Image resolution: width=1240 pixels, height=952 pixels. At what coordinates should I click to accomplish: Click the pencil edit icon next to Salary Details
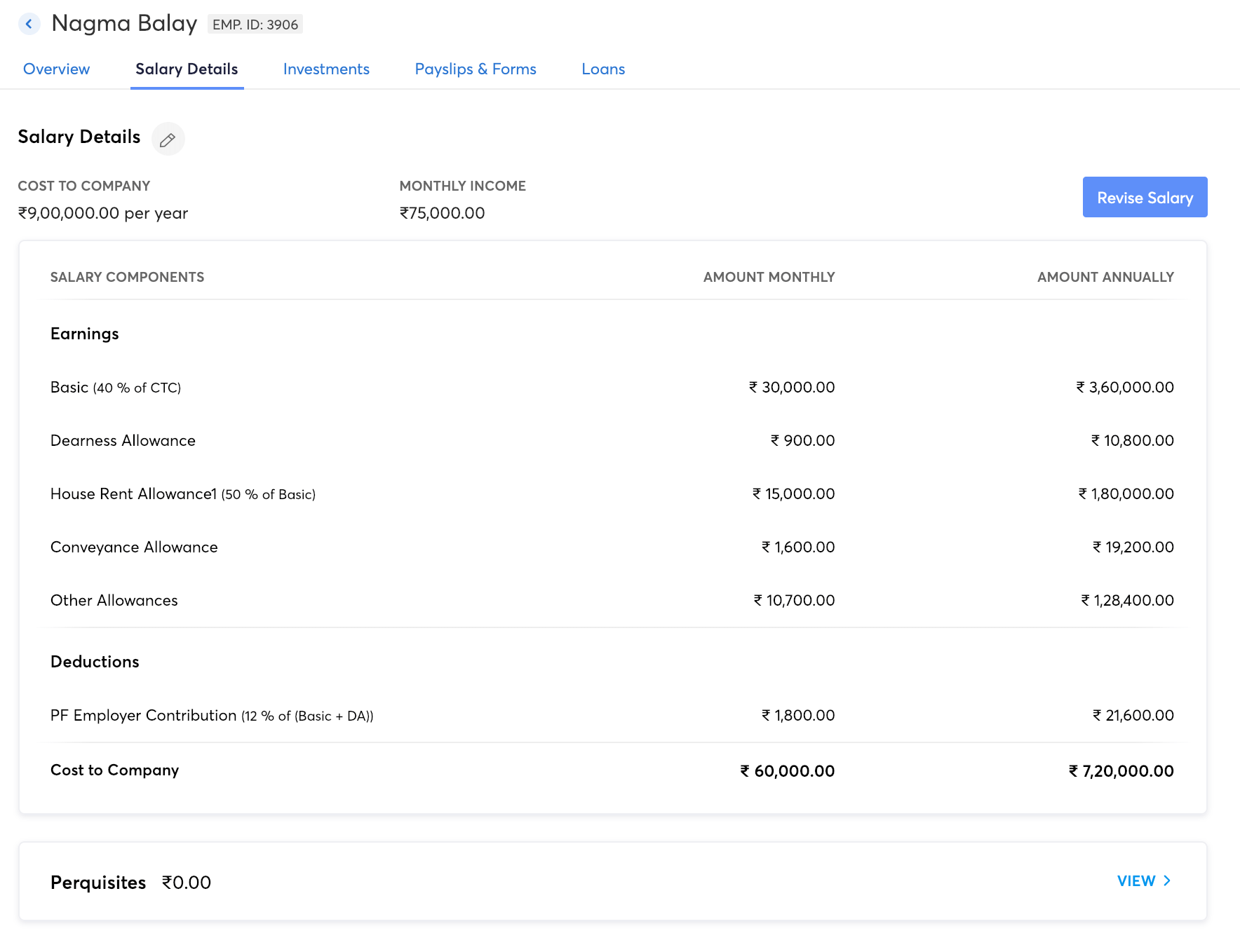click(168, 139)
